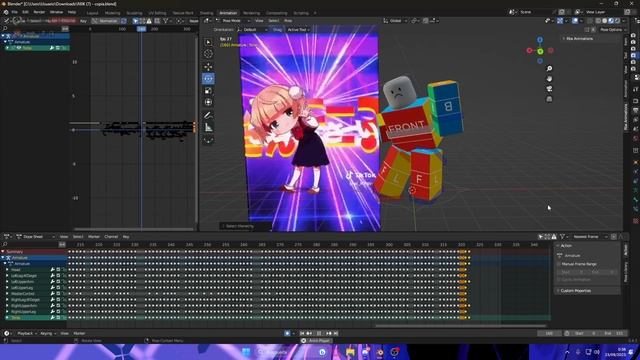
Task: Open the Keying popover in timeline
Action: [48, 333]
